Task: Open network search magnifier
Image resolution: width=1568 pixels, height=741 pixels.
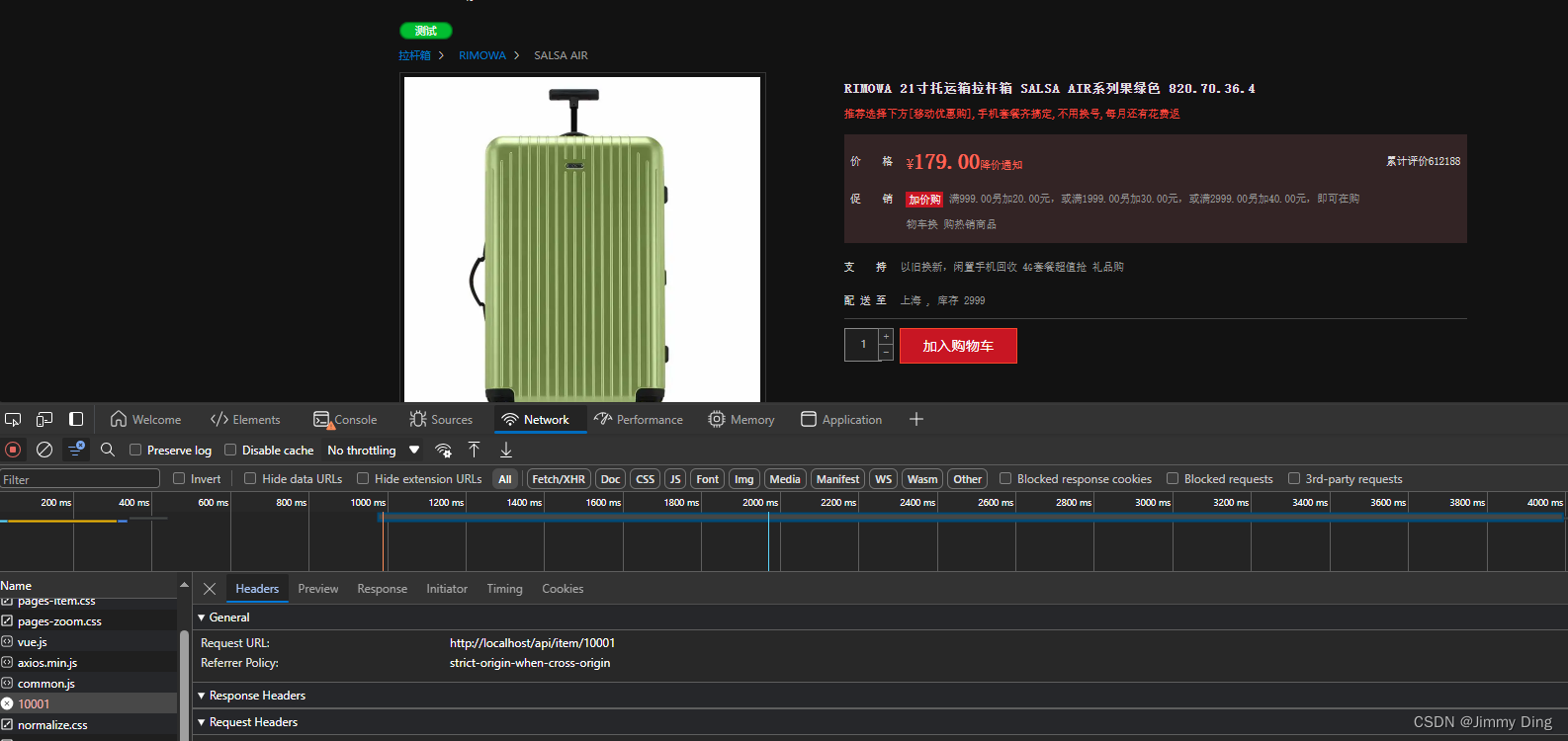Action: [108, 450]
